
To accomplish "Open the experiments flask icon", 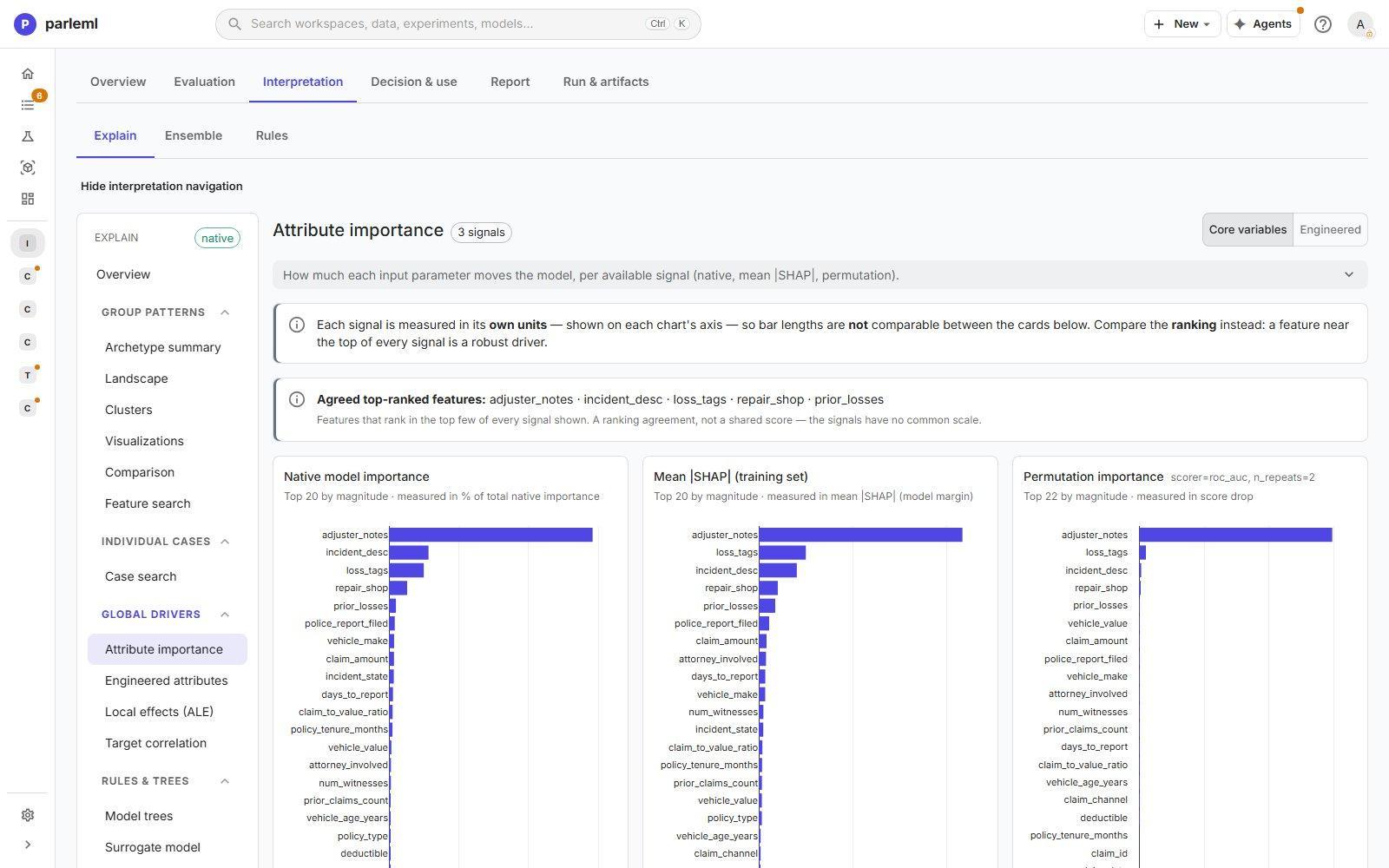I will (x=28, y=136).
